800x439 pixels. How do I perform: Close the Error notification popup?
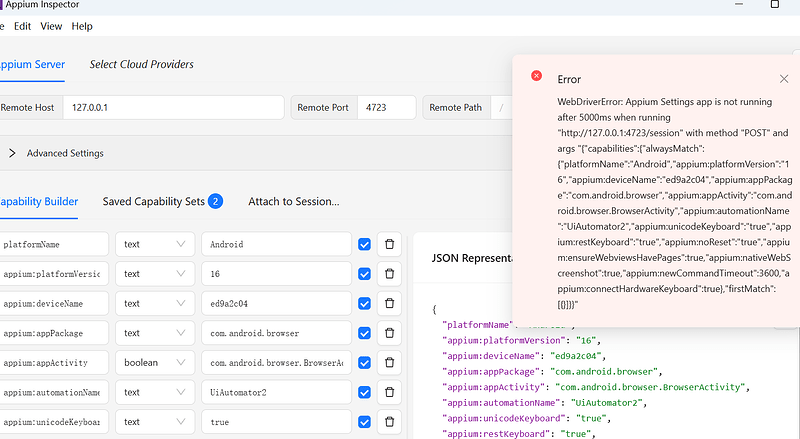pyautogui.click(x=783, y=79)
